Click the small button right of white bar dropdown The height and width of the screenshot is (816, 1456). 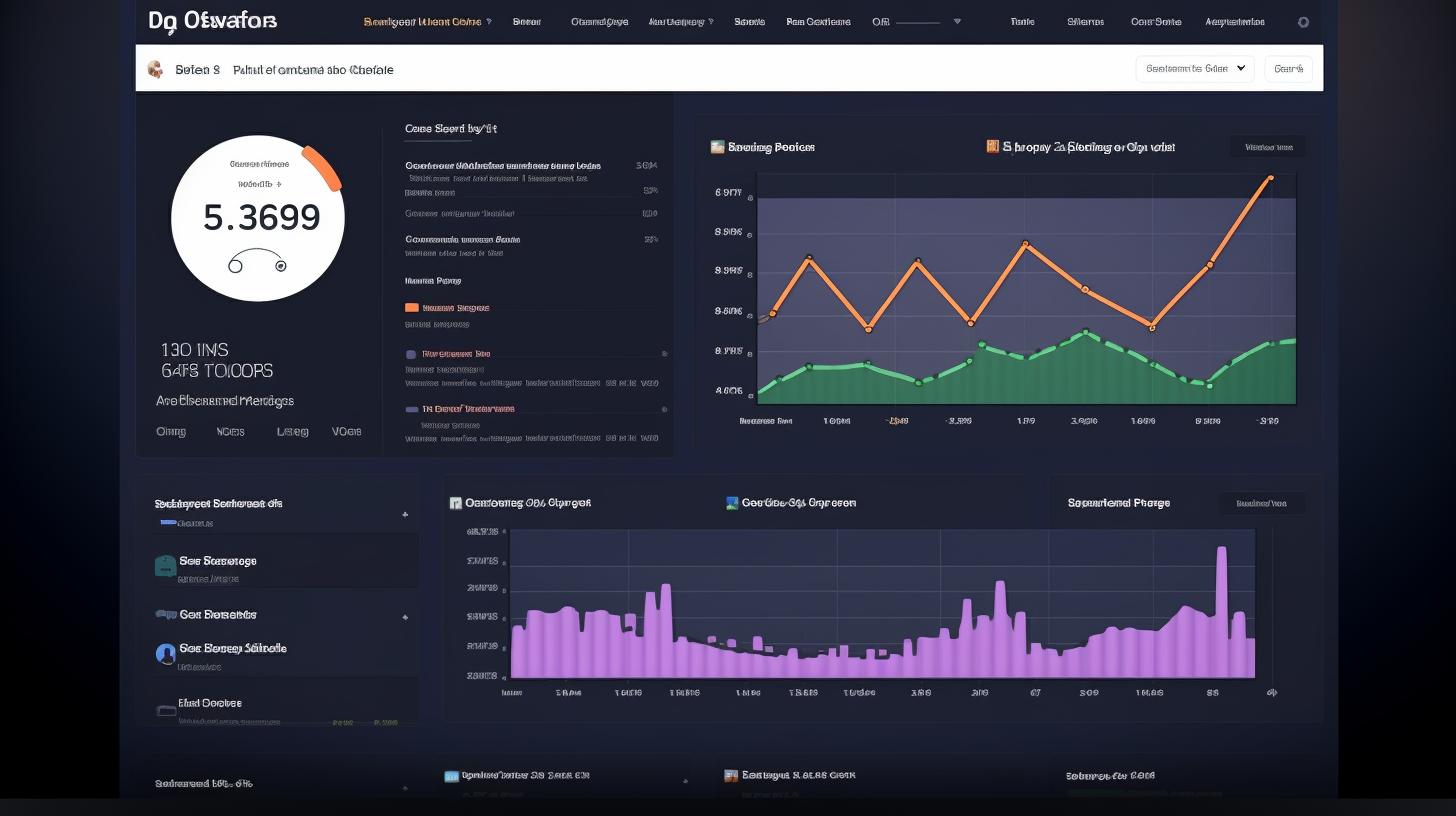click(x=1288, y=69)
